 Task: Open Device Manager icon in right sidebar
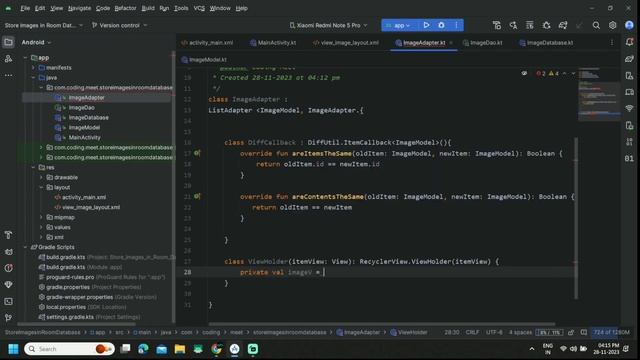point(629,76)
